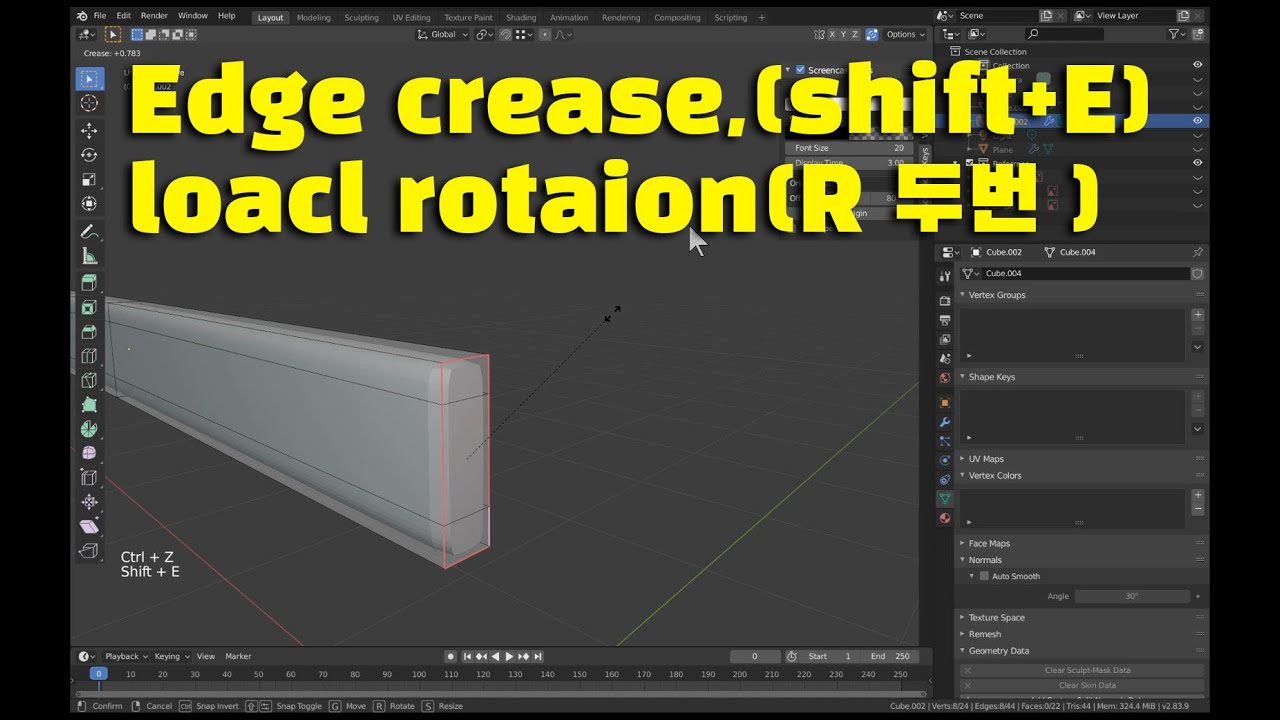Open the Render properties tab
The image size is (1280, 720).
(945, 301)
